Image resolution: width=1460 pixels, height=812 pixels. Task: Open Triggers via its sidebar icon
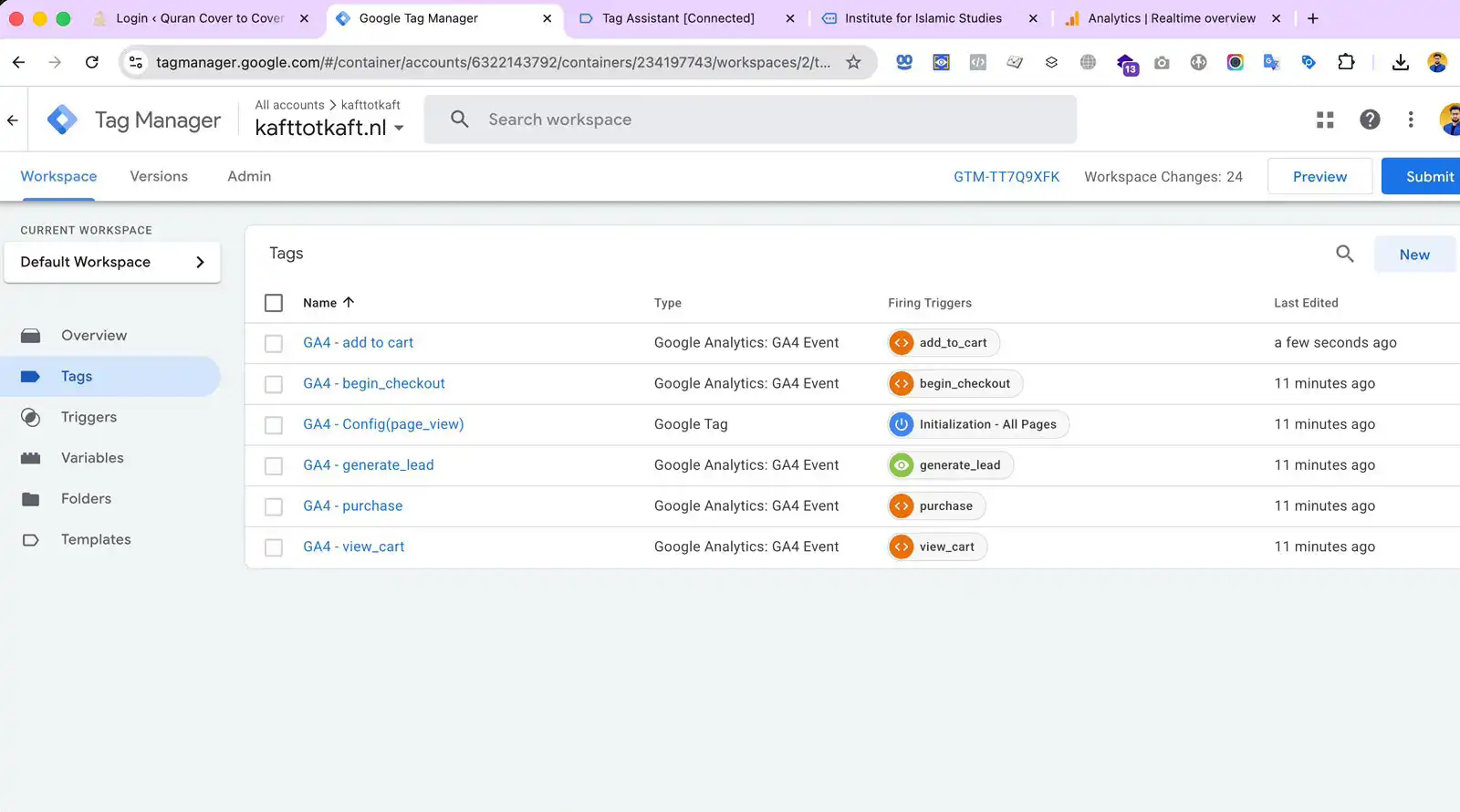coord(31,417)
